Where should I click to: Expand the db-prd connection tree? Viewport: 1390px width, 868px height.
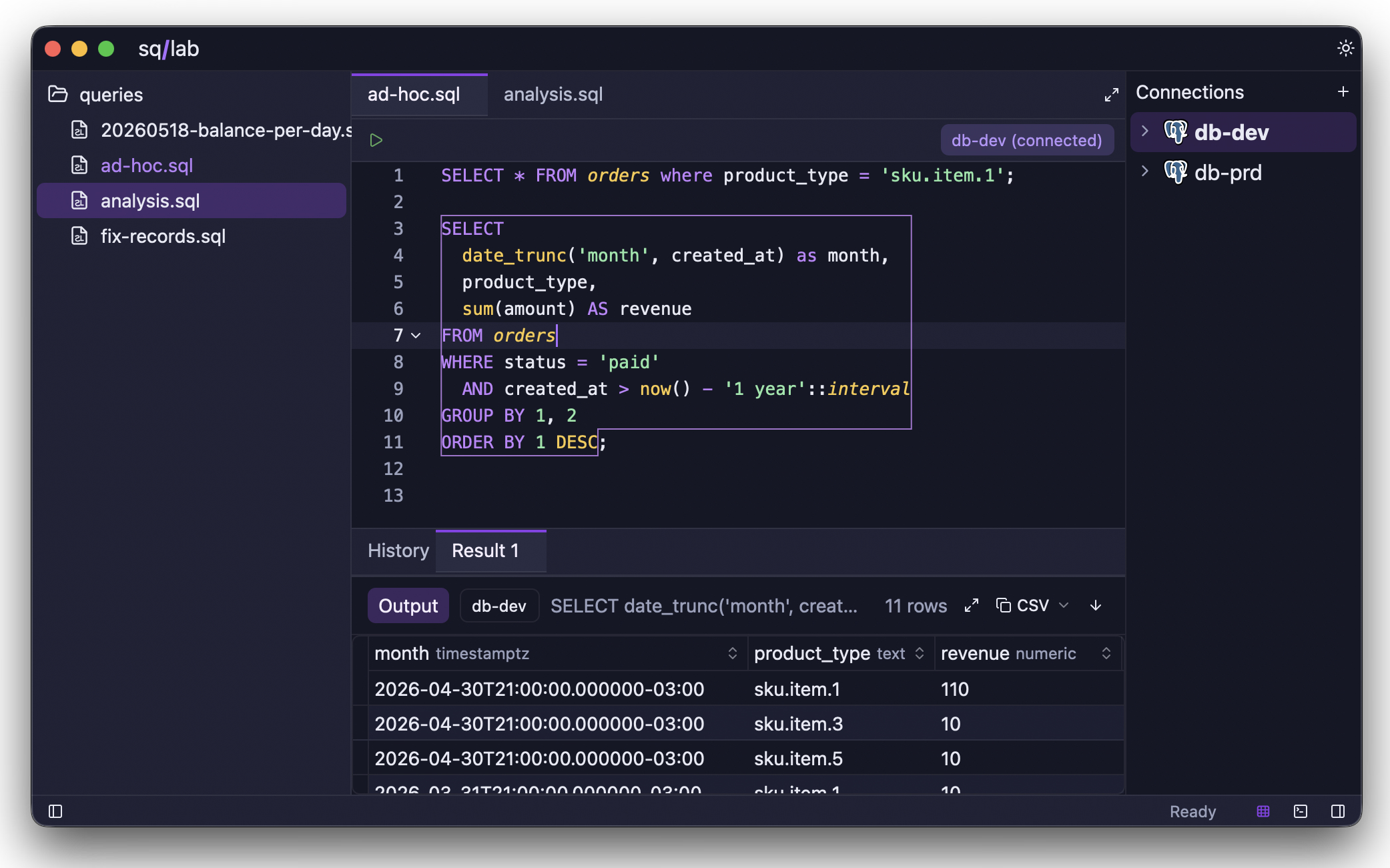coord(1145,171)
